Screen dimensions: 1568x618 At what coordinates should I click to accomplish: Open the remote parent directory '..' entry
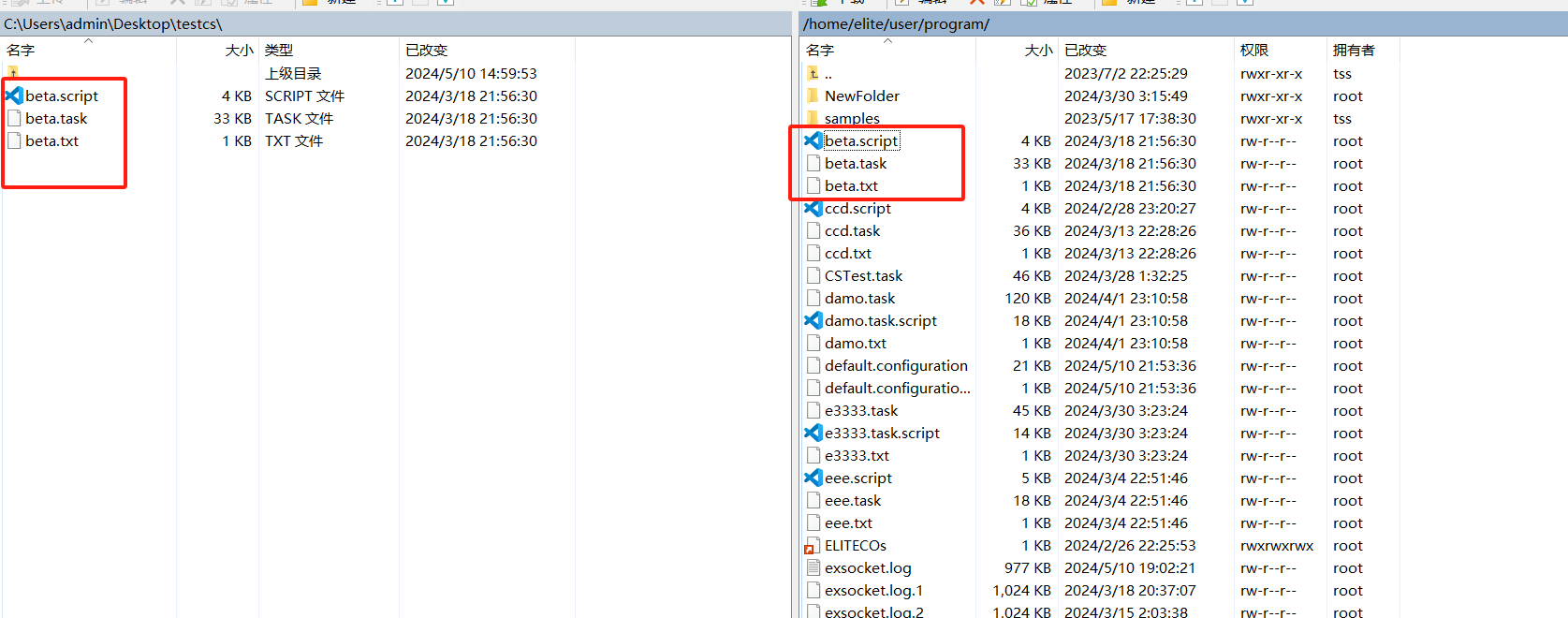pyautogui.click(x=828, y=74)
